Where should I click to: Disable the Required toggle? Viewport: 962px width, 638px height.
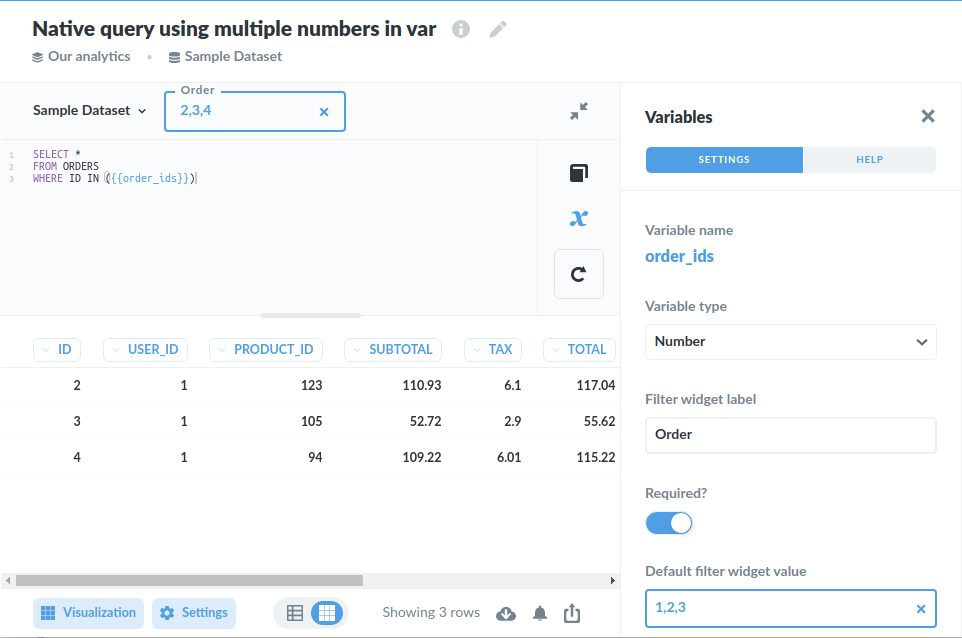click(x=668, y=522)
